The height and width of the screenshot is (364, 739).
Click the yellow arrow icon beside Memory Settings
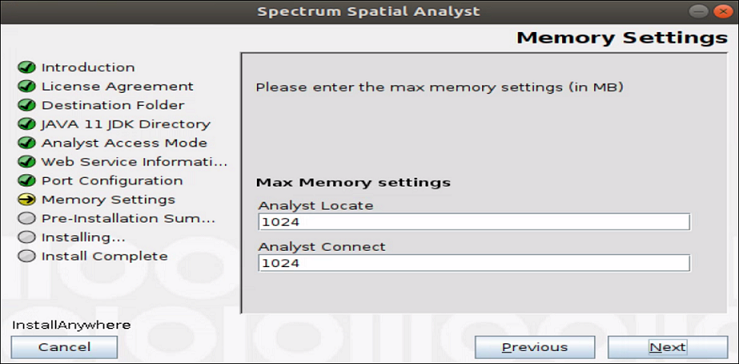coord(27,199)
